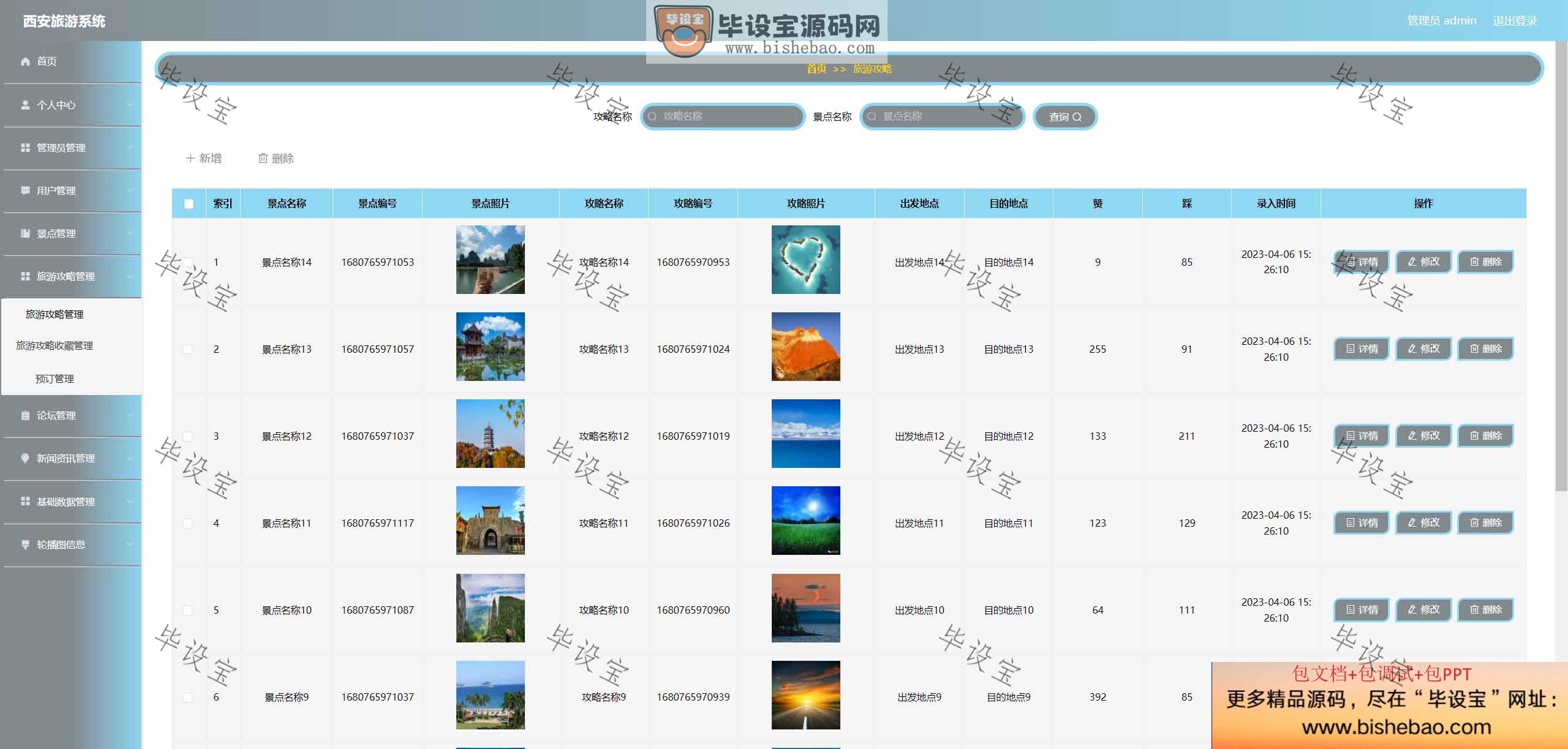Check the checkbox for row 4
This screenshot has height=749, width=1568.
[x=187, y=524]
